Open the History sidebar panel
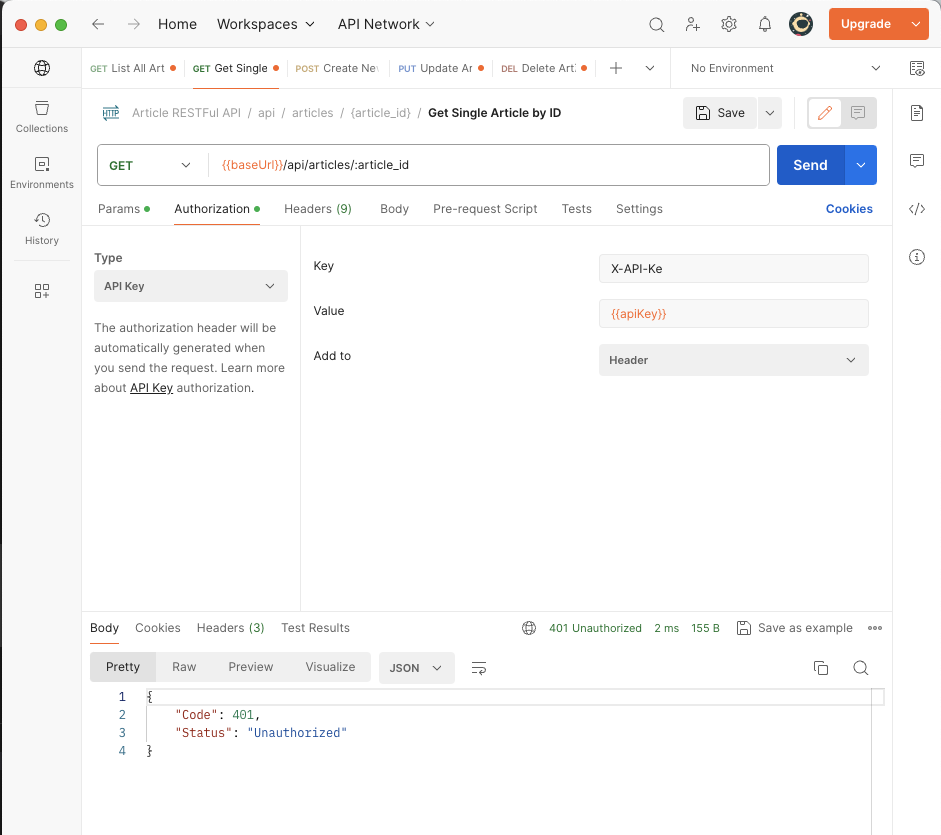This screenshot has height=835, width=941. tap(41, 229)
